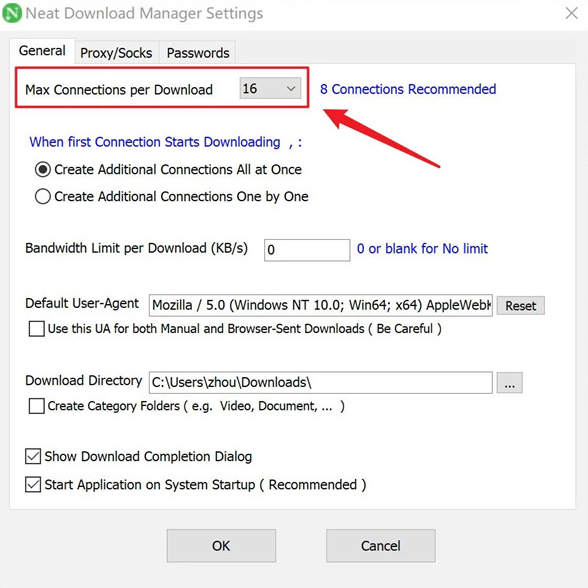Click the Cancel button
The width and height of the screenshot is (588, 588).
tap(381, 546)
